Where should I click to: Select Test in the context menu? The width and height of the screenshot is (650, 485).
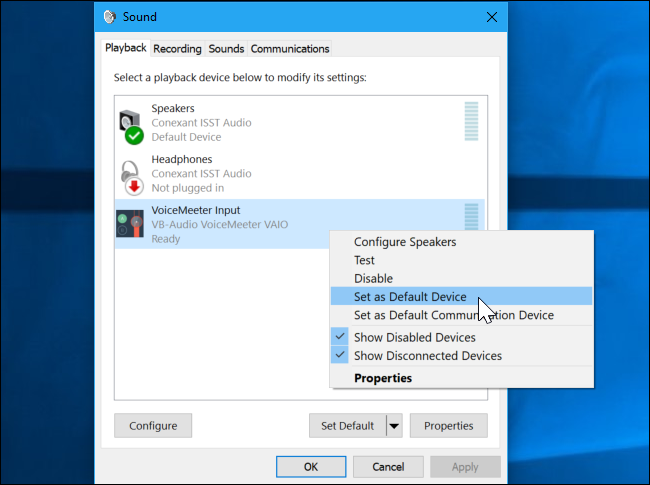tap(462, 260)
